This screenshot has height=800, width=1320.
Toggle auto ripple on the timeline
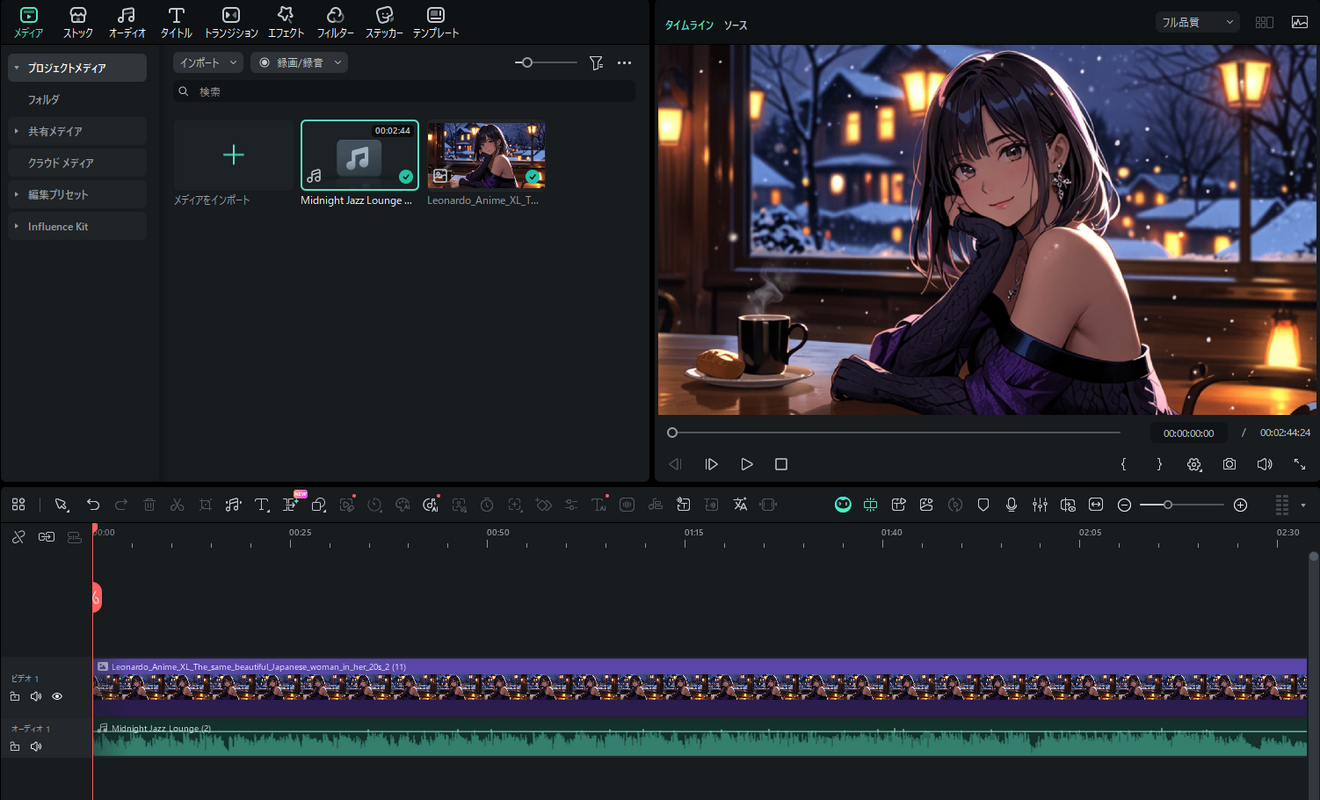pos(871,505)
